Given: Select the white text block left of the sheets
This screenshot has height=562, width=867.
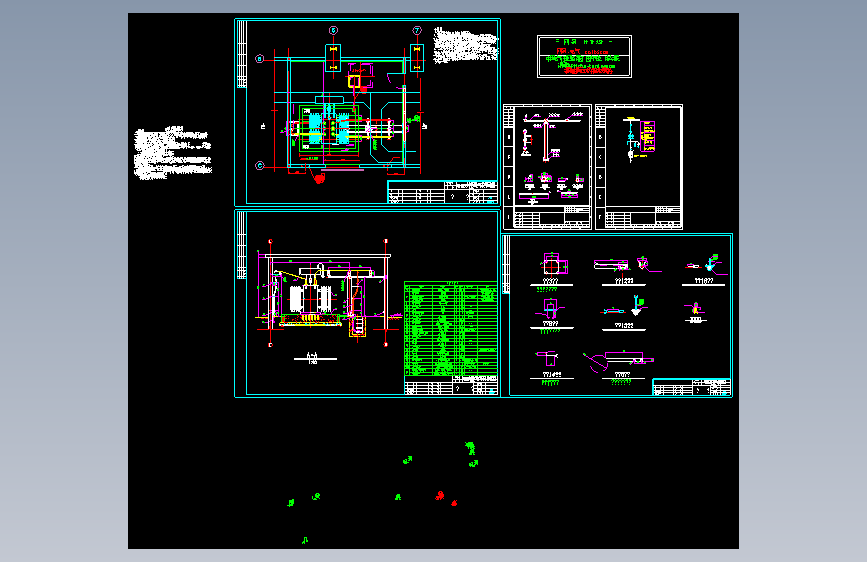Looking at the screenshot, I should coord(173,153).
